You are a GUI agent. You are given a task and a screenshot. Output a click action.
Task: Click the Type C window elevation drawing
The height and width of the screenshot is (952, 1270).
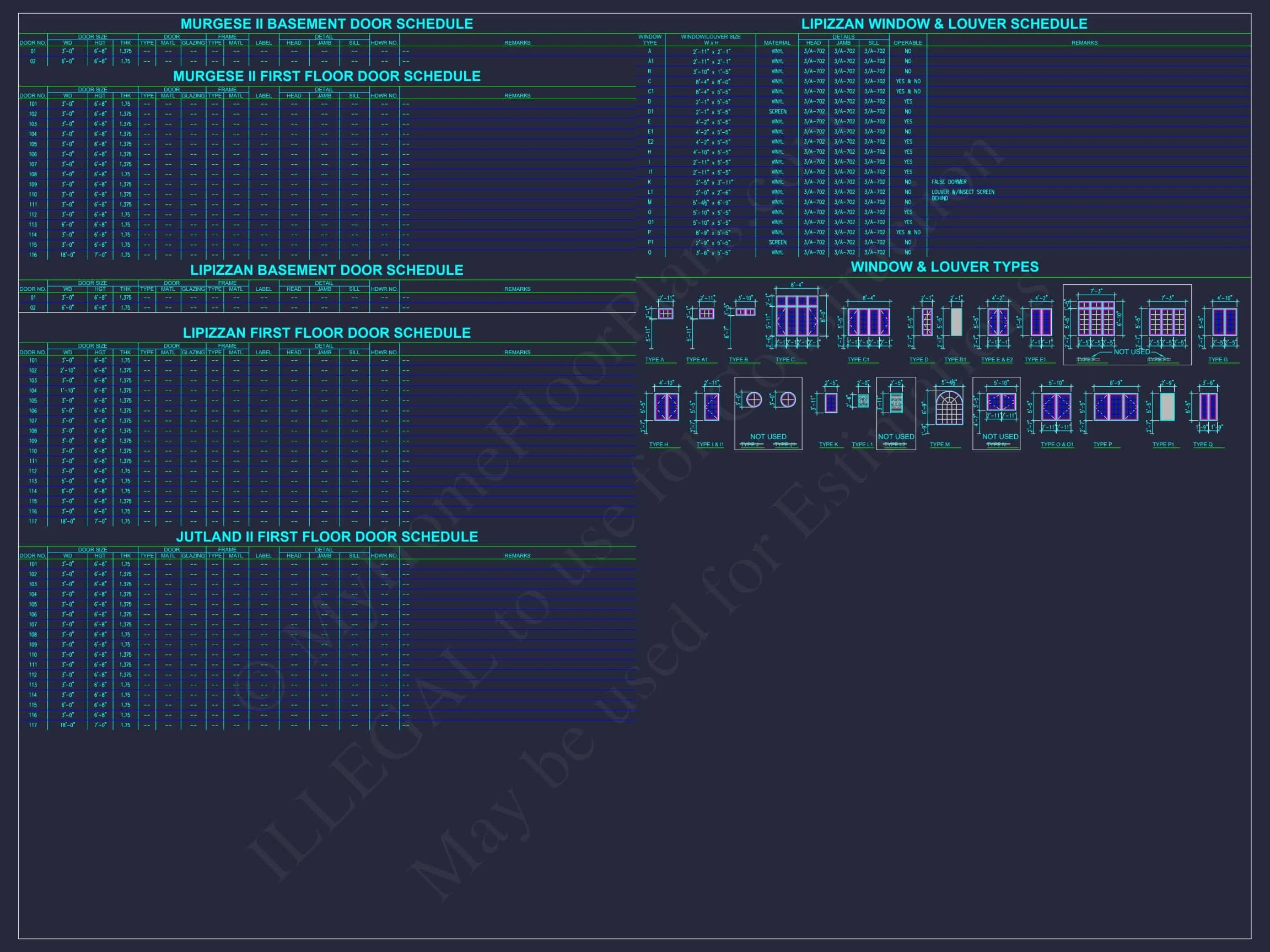coord(797,316)
